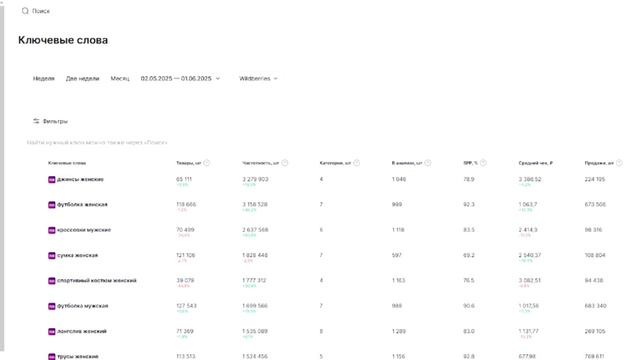Click the marketplace icon beside лонгслив женский
The width and height of the screenshot is (640, 360).
click(x=51, y=331)
